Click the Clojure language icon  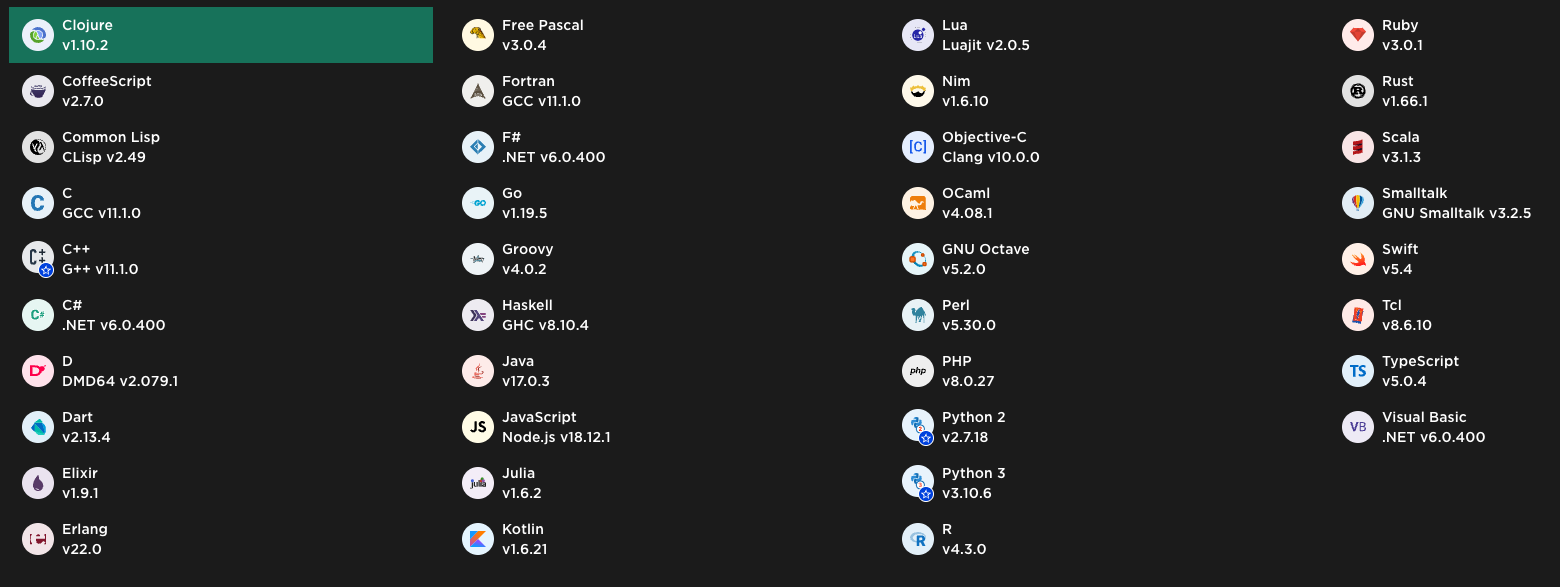pos(38,35)
